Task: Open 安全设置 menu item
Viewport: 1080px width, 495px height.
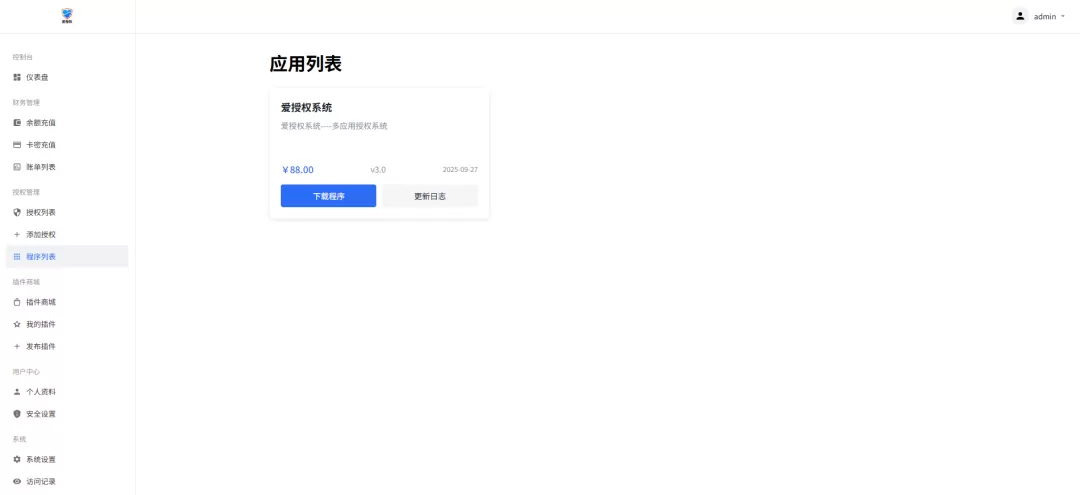Action: pos(41,414)
